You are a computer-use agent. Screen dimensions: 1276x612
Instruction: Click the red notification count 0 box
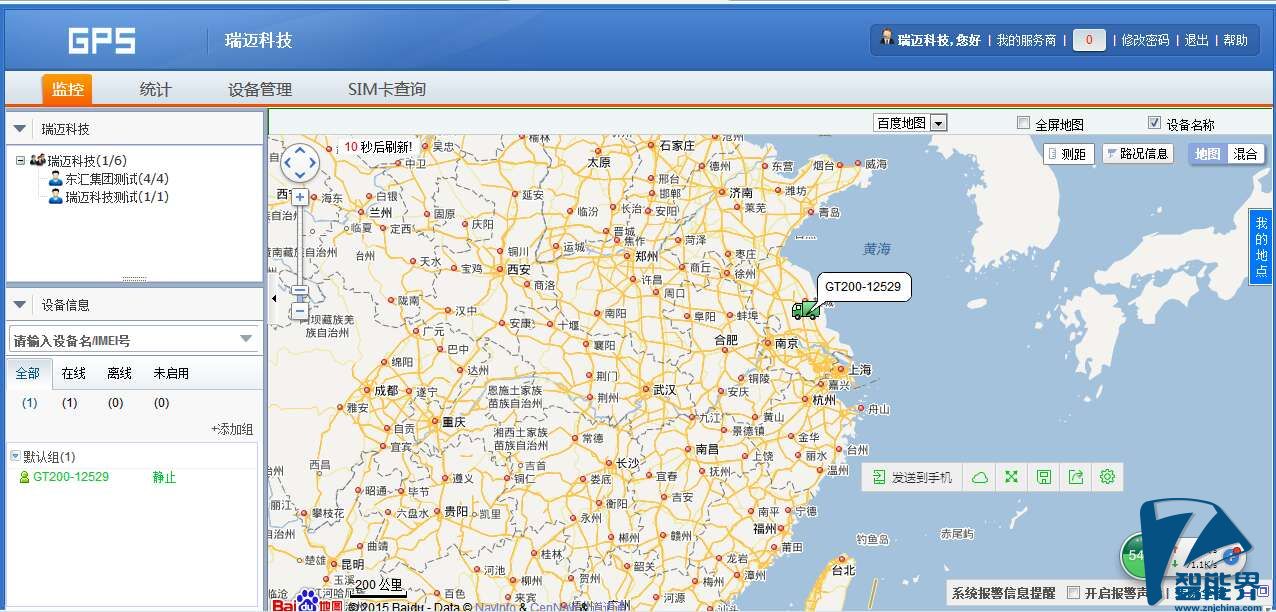coord(1089,40)
